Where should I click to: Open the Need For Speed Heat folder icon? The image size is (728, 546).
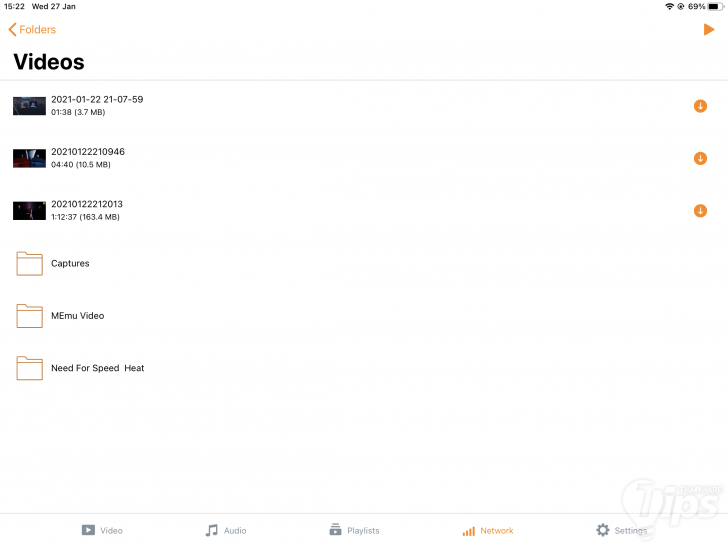tap(30, 368)
